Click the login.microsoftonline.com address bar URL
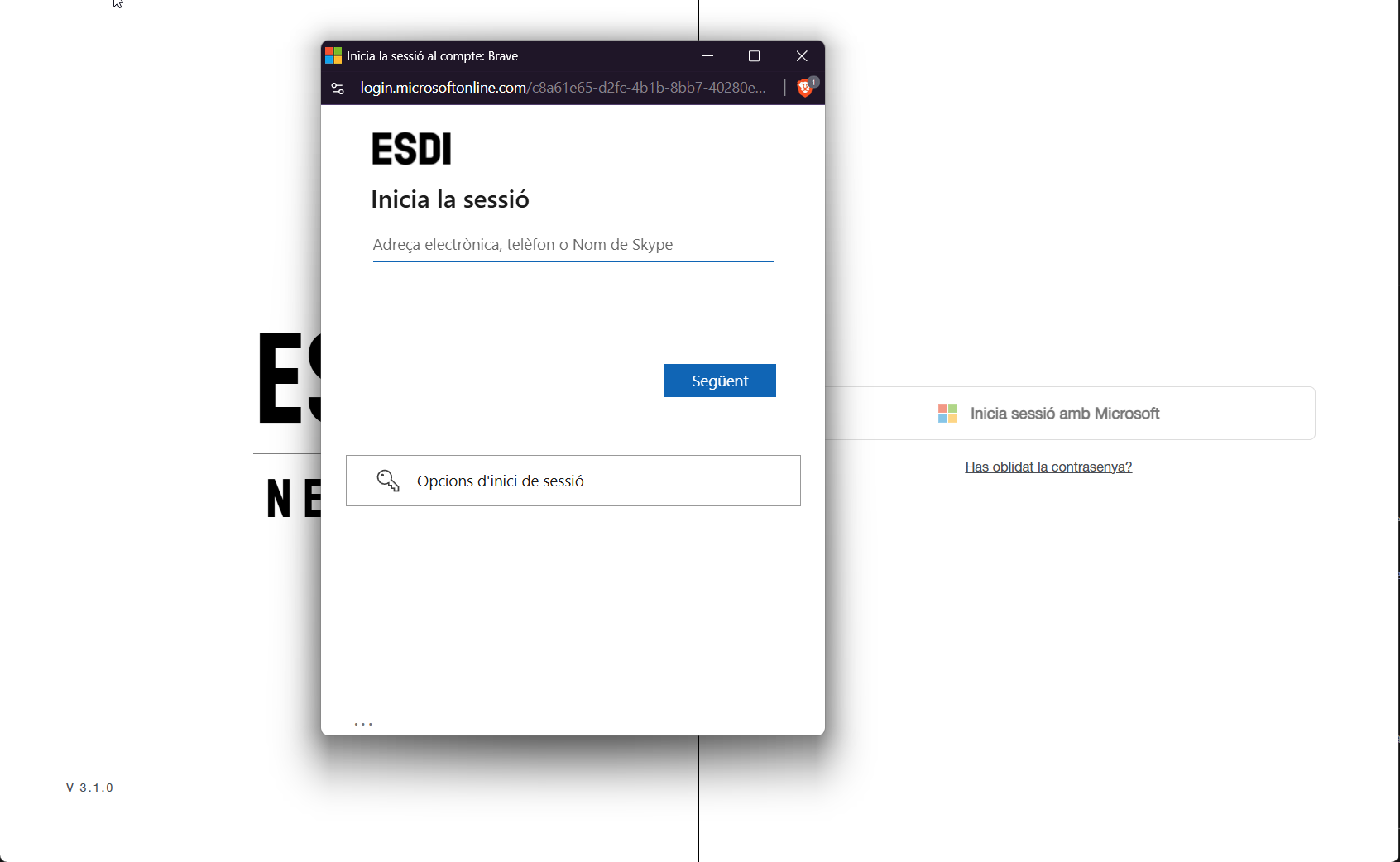Image resolution: width=1400 pixels, height=862 pixels. tap(563, 88)
